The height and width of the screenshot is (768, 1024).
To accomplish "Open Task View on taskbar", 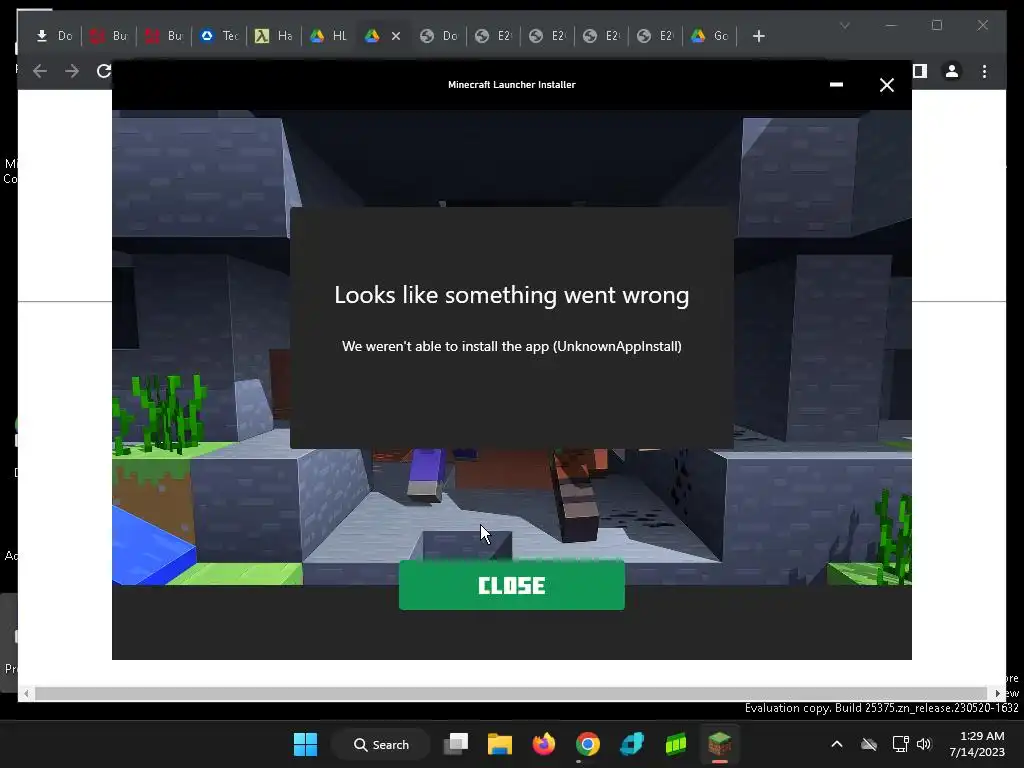I will tap(456, 744).
